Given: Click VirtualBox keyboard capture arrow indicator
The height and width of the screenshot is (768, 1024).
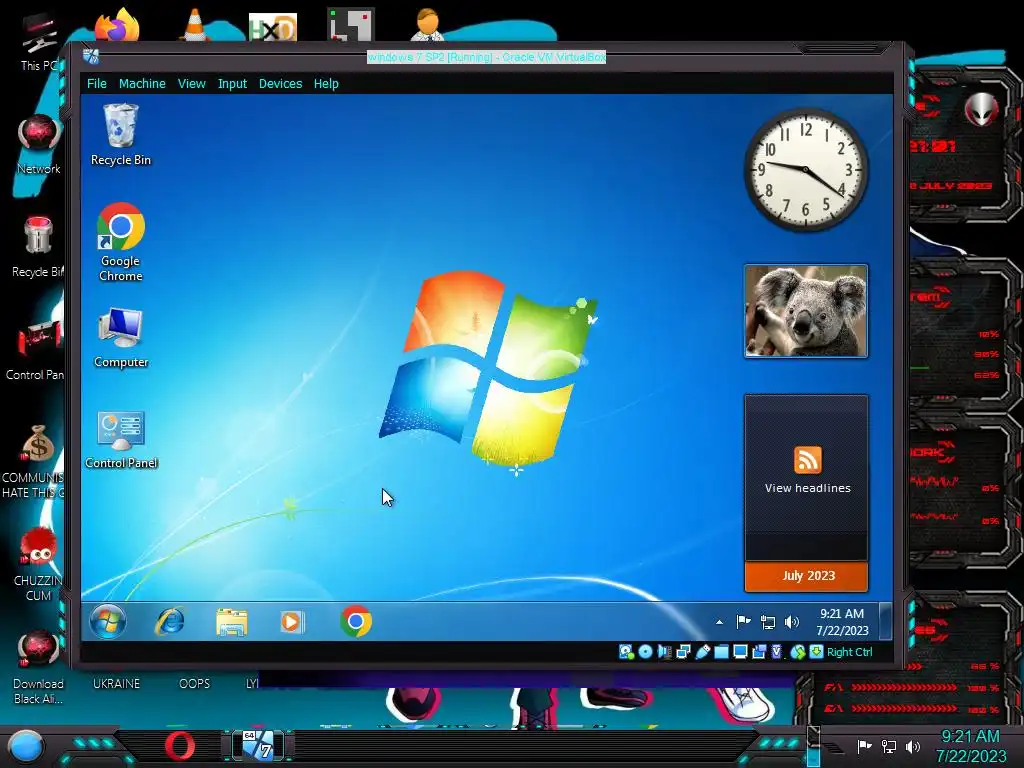Looking at the screenshot, I should coord(816,652).
